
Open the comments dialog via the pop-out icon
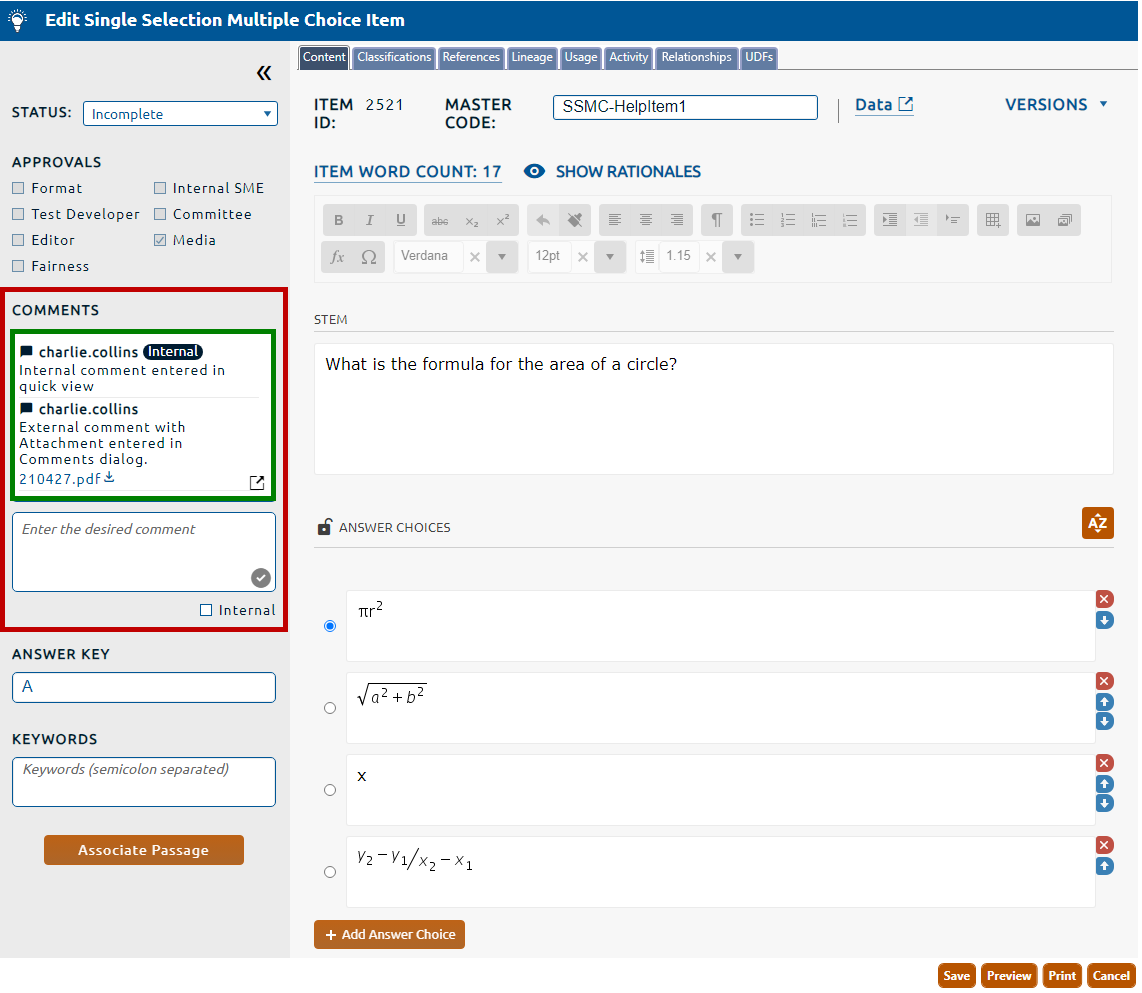[x=257, y=483]
